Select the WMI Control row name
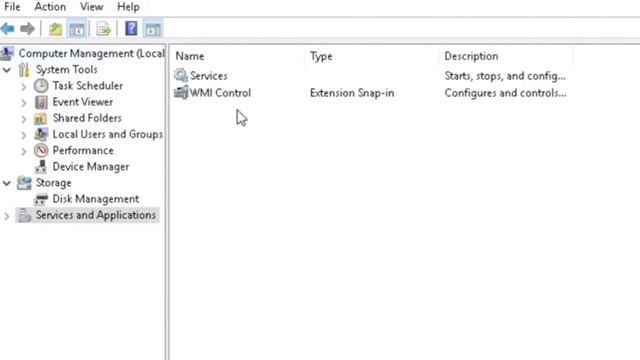The image size is (640, 360). 220,93
